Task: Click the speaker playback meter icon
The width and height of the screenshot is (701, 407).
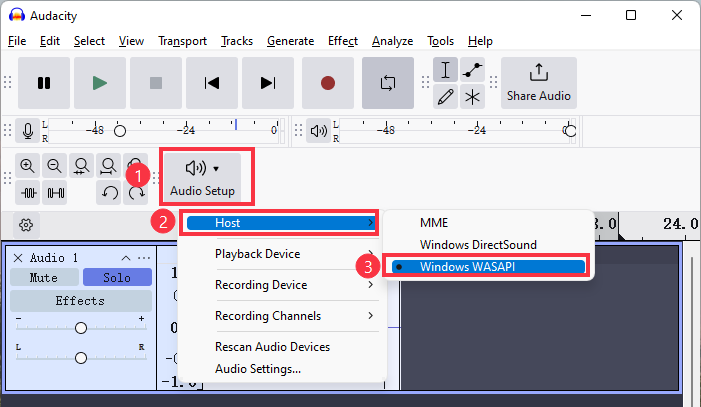Action: click(x=318, y=131)
